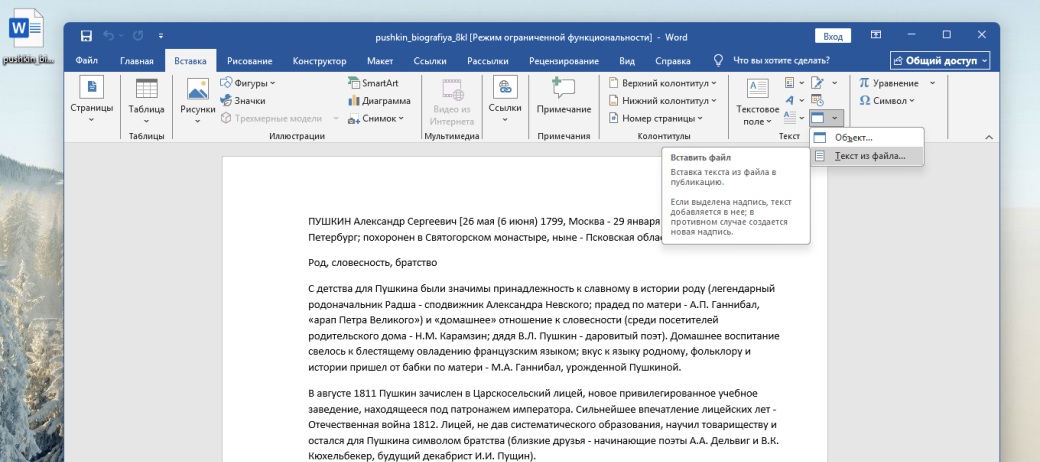Screen dimensions: 1040x462
Task: Switch to the Главная tab
Action: point(137,61)
